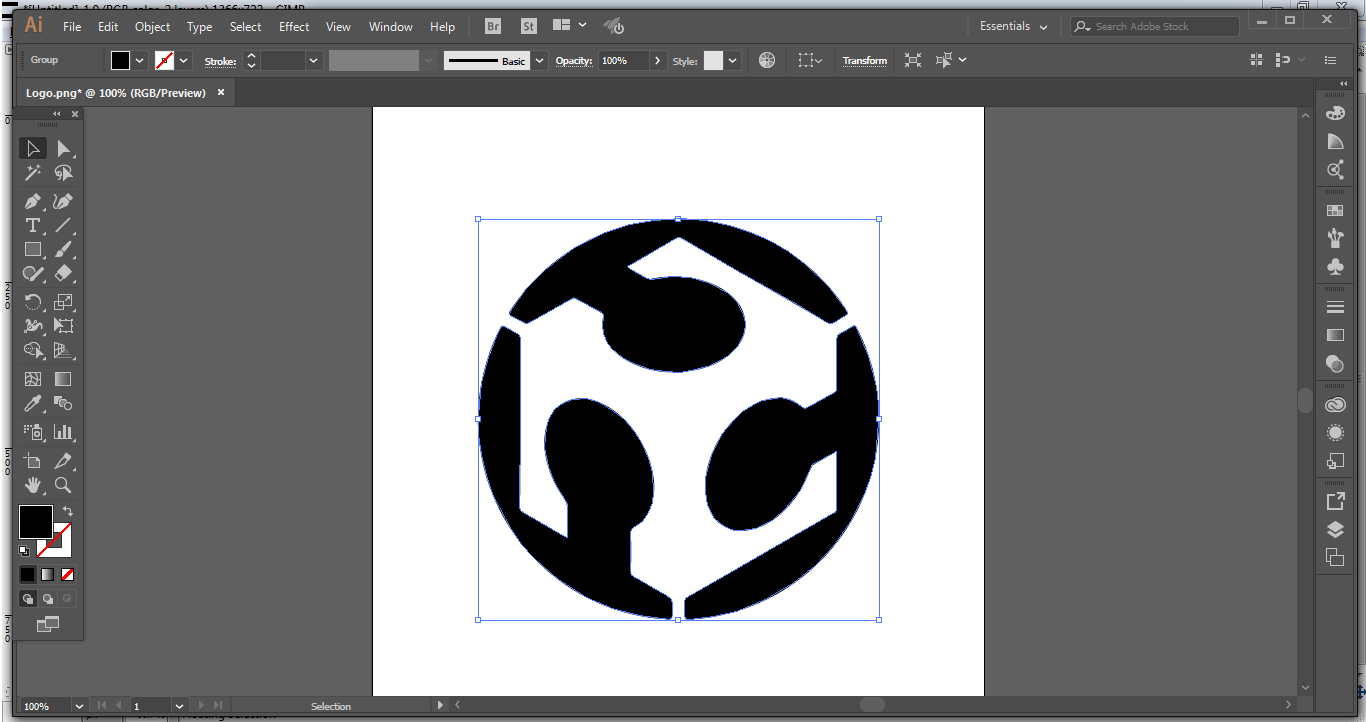Image resolution: width=1366 pixels, height=722 pixels.
Task: Set paint mode to None
Action: 68,575
